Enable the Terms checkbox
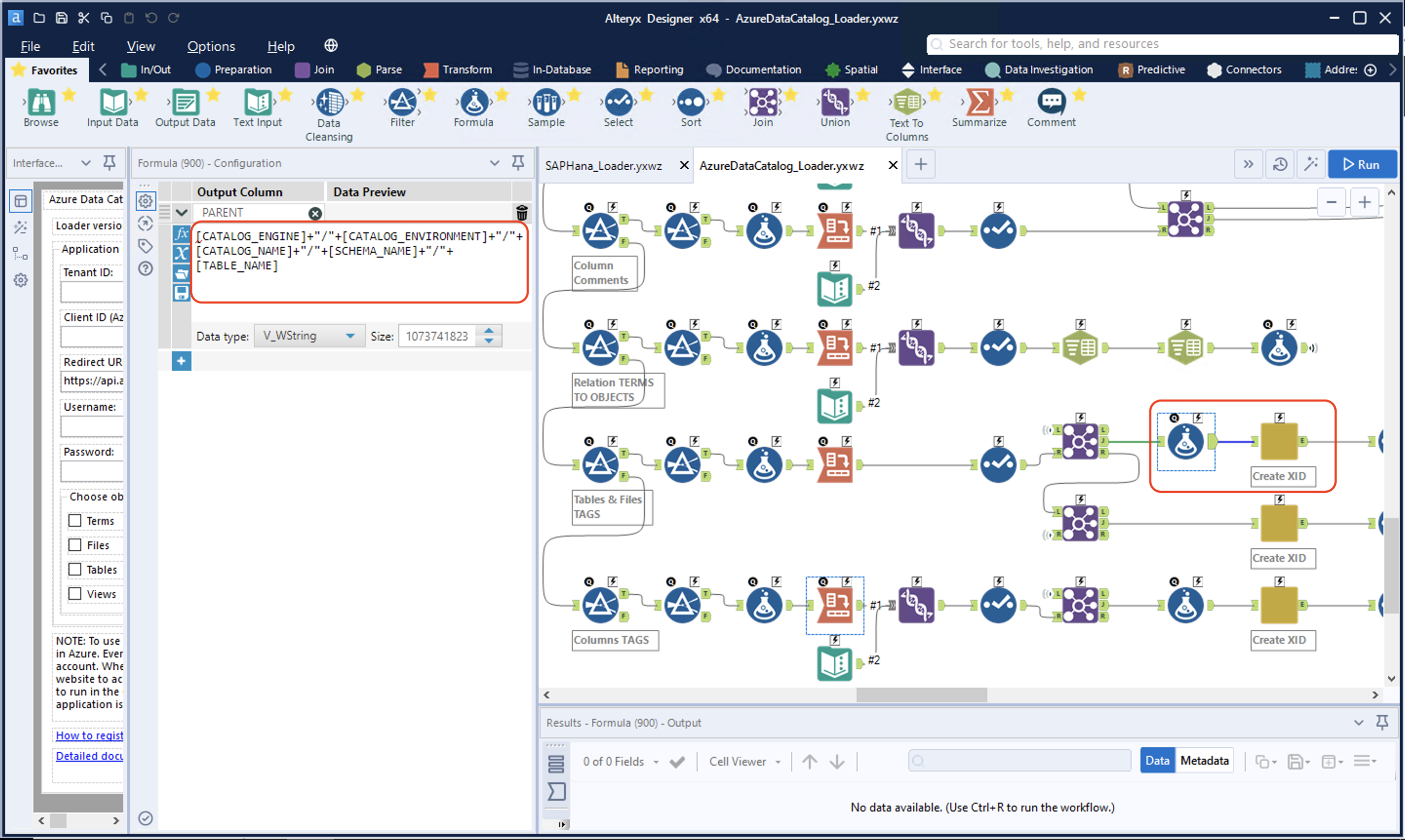This screenshot has width=1405, height=840. [x=75, y=520]
